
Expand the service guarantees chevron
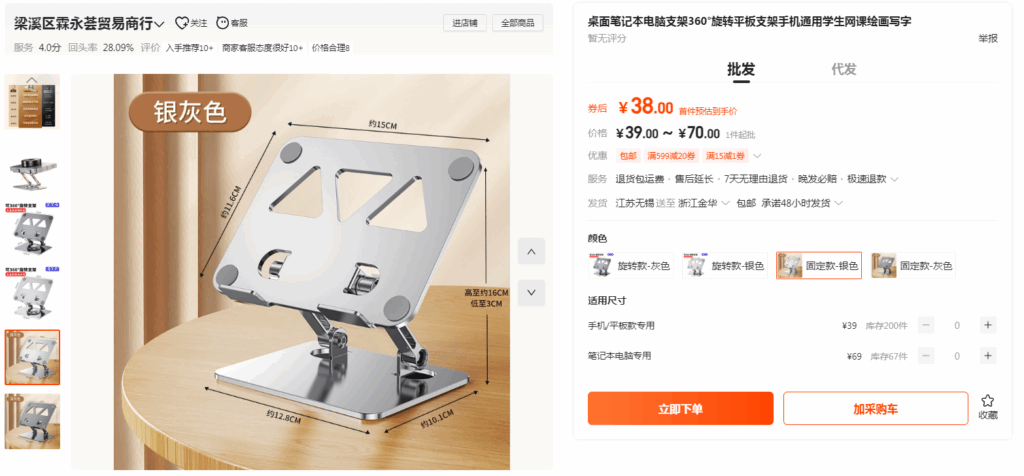(x=894, y=179)
